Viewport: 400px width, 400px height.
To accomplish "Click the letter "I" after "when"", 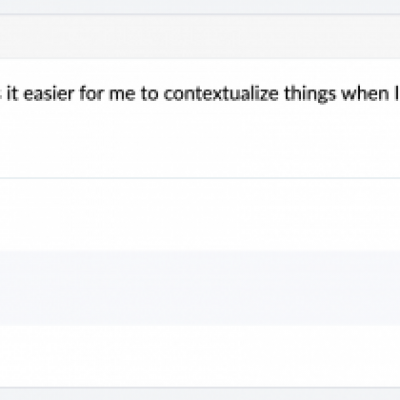I will click(397, 94).
